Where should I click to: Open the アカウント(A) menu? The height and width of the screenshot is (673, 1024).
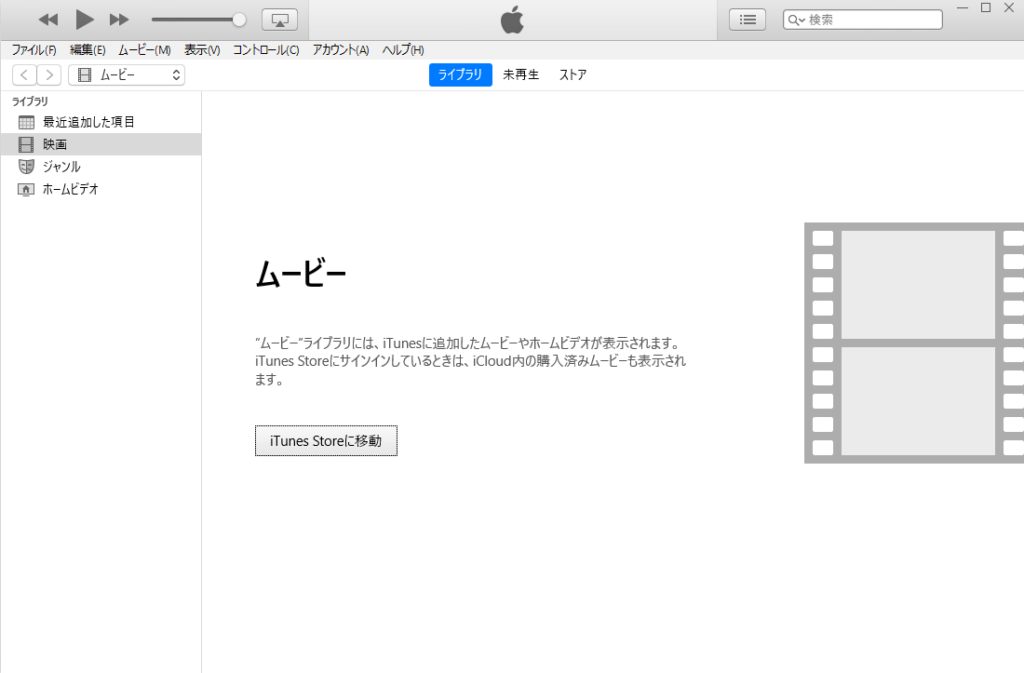pos(340,50)
